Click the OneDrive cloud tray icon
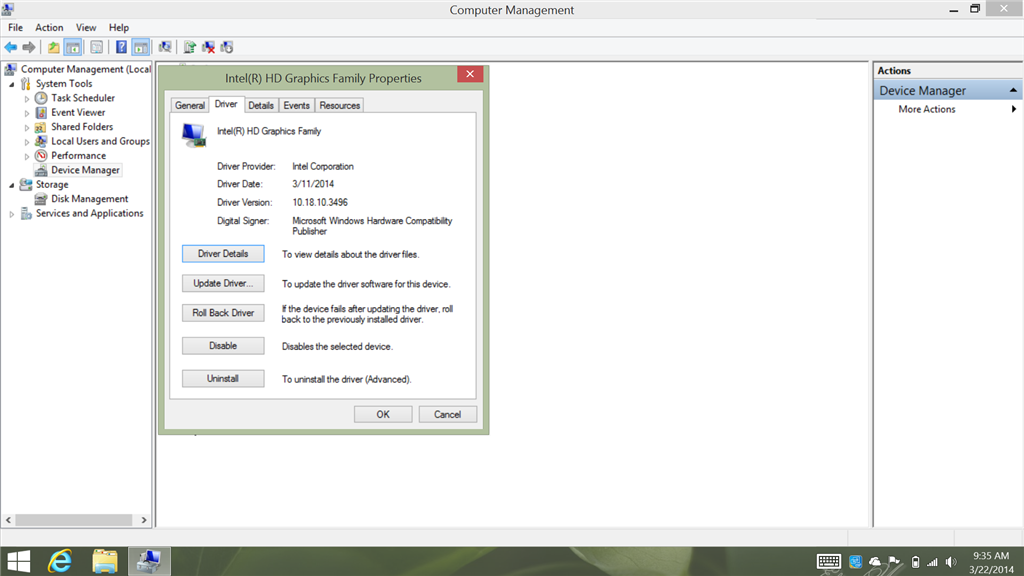1024x576 pixels. pyautogui.click(x=875, y=562)
